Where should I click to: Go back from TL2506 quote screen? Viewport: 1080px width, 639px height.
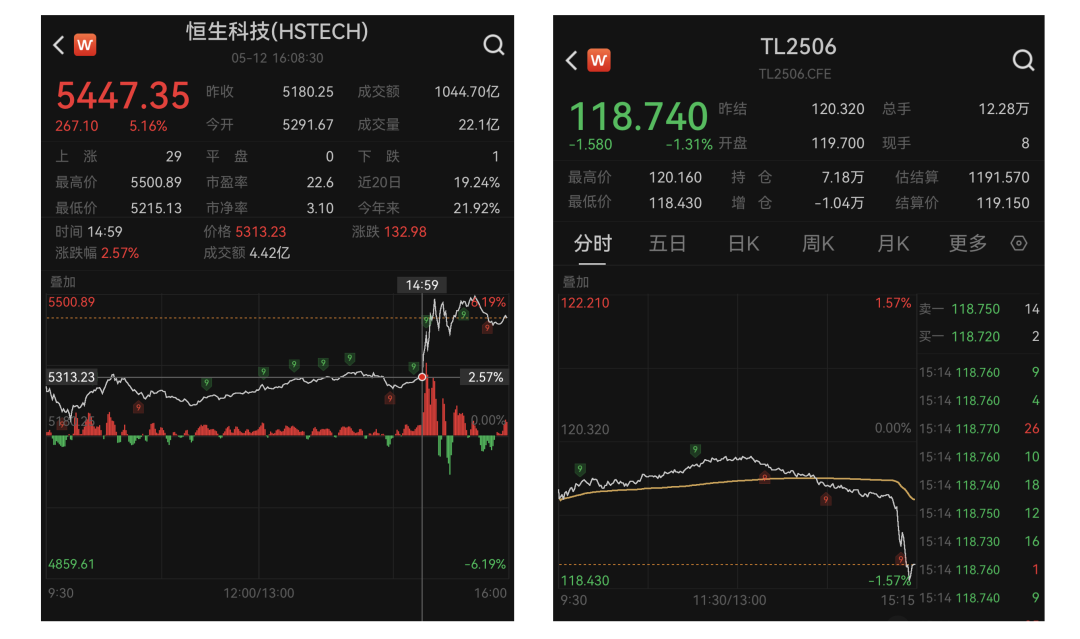(x=572, y=61)
